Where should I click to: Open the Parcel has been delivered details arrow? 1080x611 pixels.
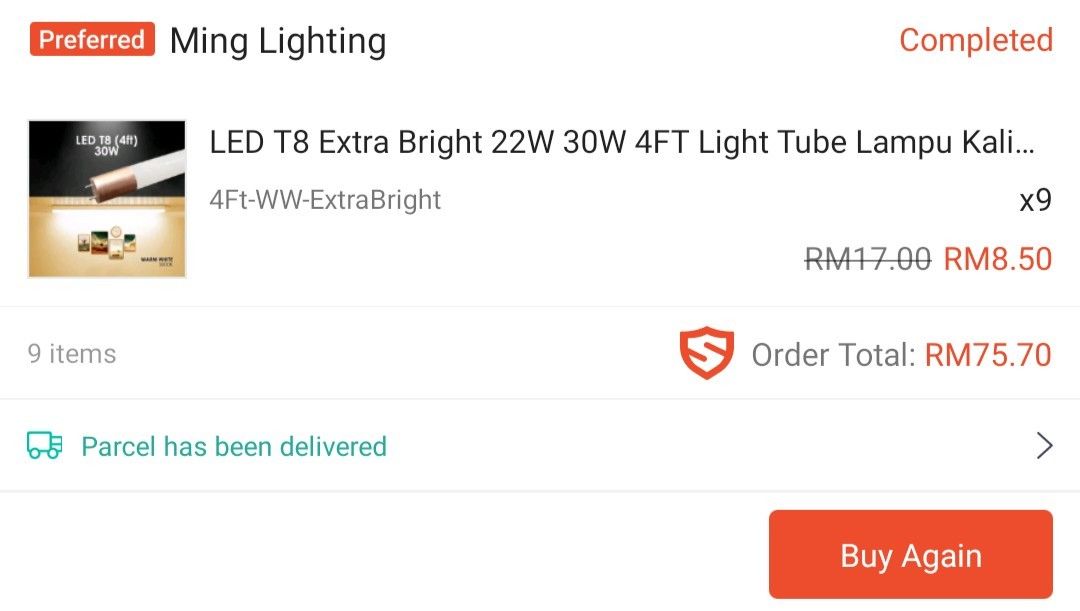click(x=1046, y=445)
